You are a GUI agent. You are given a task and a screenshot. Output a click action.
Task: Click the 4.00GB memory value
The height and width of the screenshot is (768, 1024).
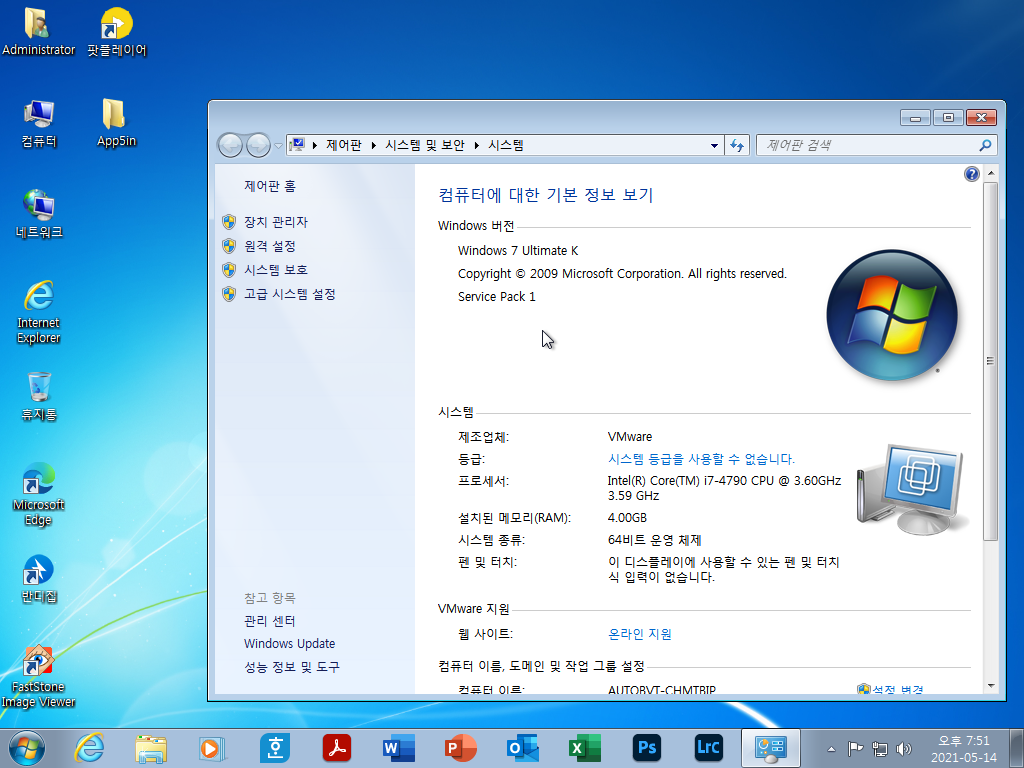[x=627, y=518]
